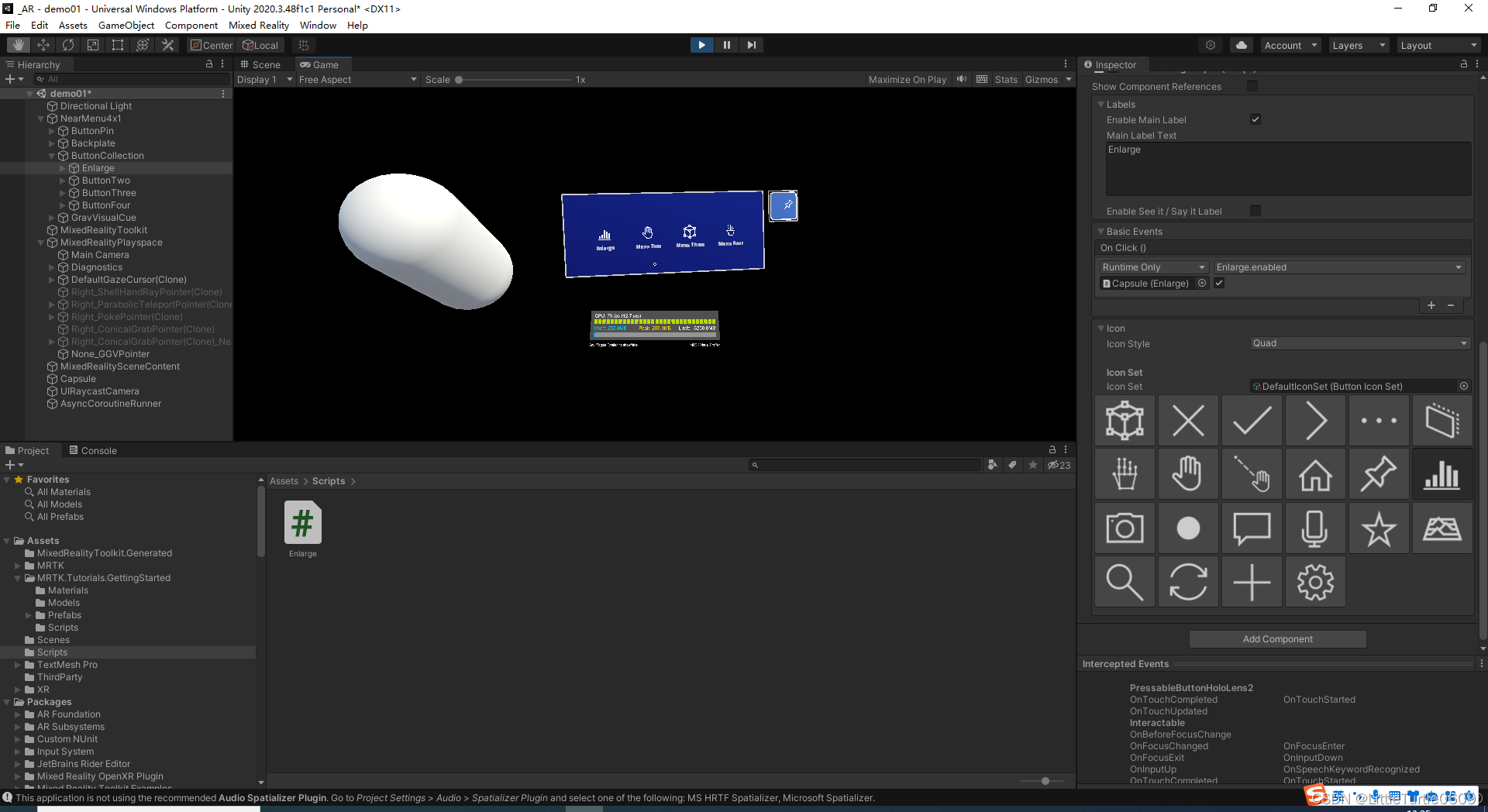Click the Gizmos button
Viewport: 1488px width, 812px height.
coord(1041,79)
